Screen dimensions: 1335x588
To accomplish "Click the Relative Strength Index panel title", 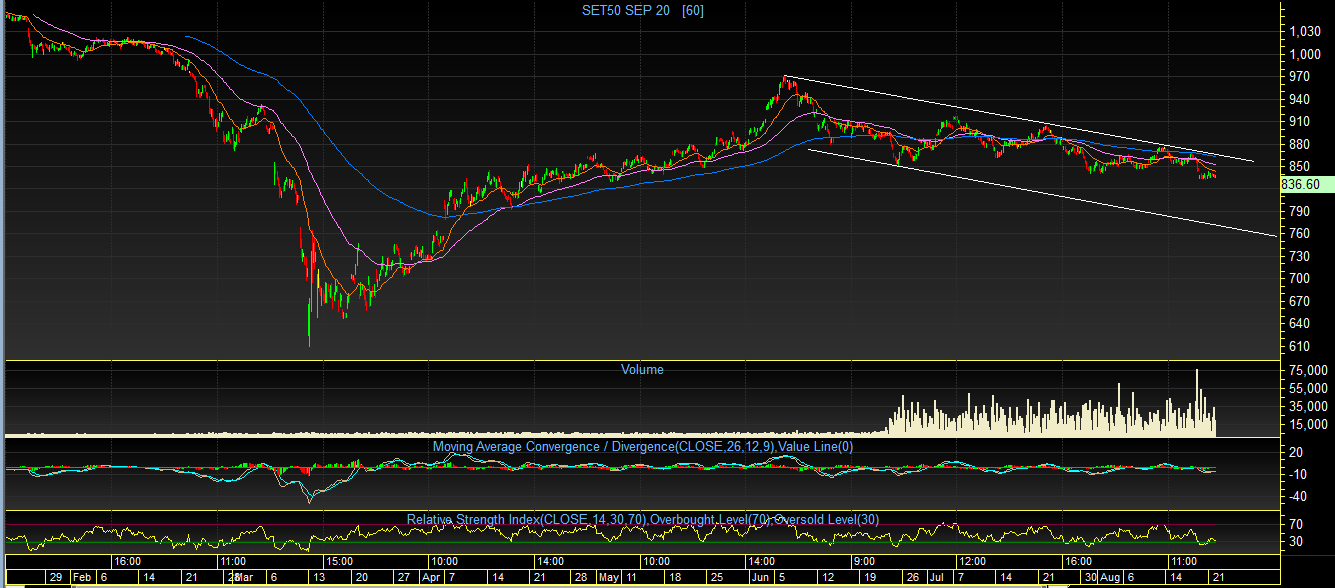I will coord(643,520).
